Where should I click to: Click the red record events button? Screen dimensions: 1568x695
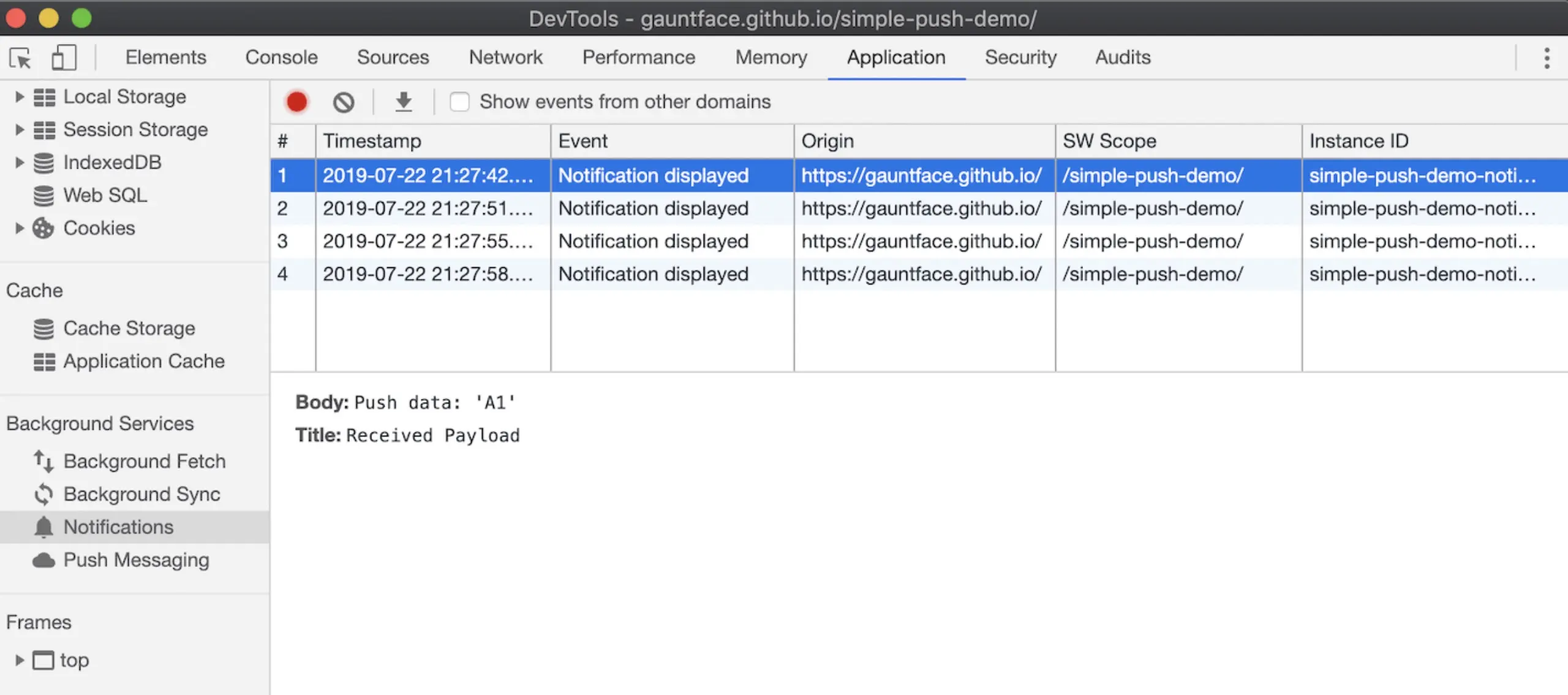click(x=296, y=102)
